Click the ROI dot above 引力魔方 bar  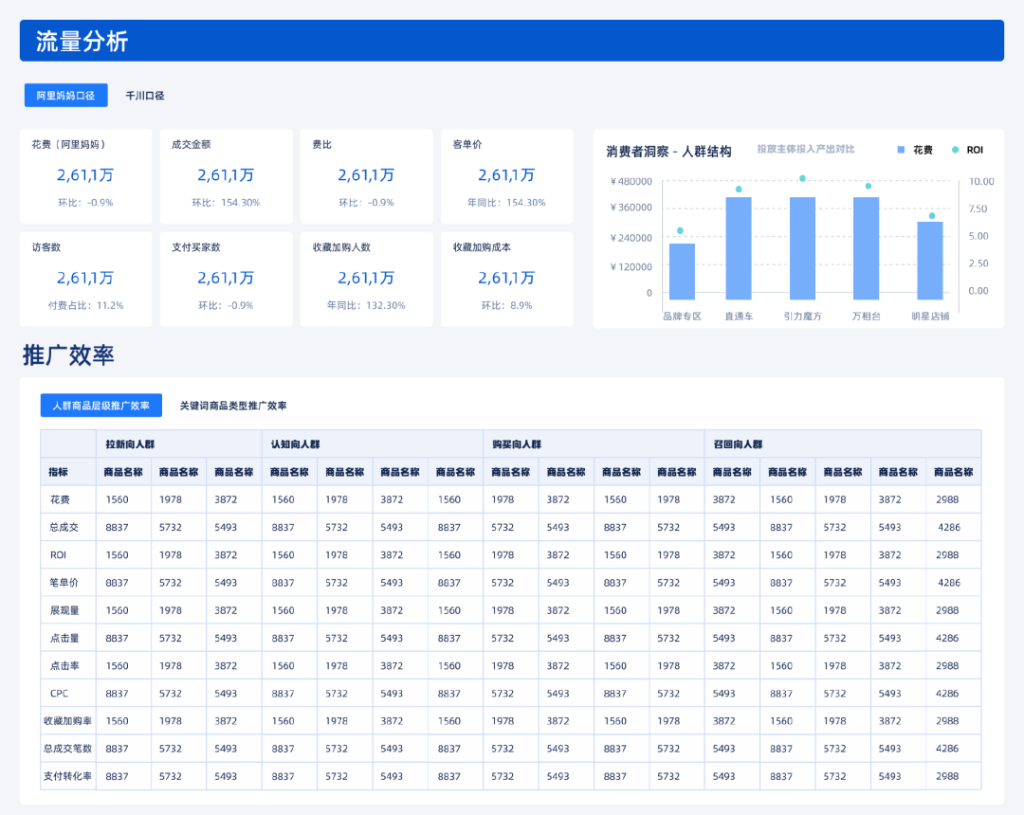[x=802, y=179]
